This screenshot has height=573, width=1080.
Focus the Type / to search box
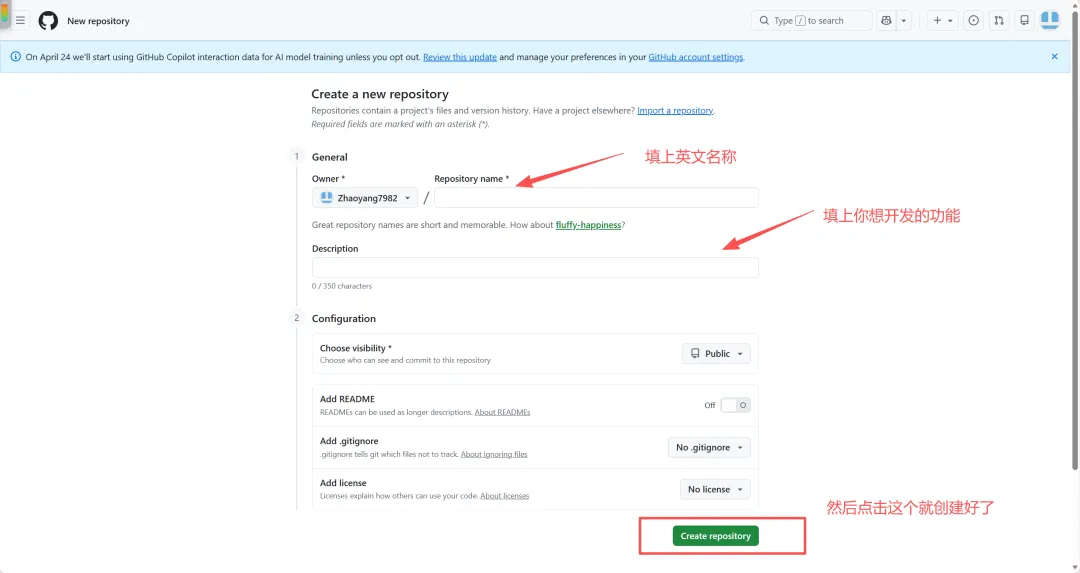(x=811, y=20)
